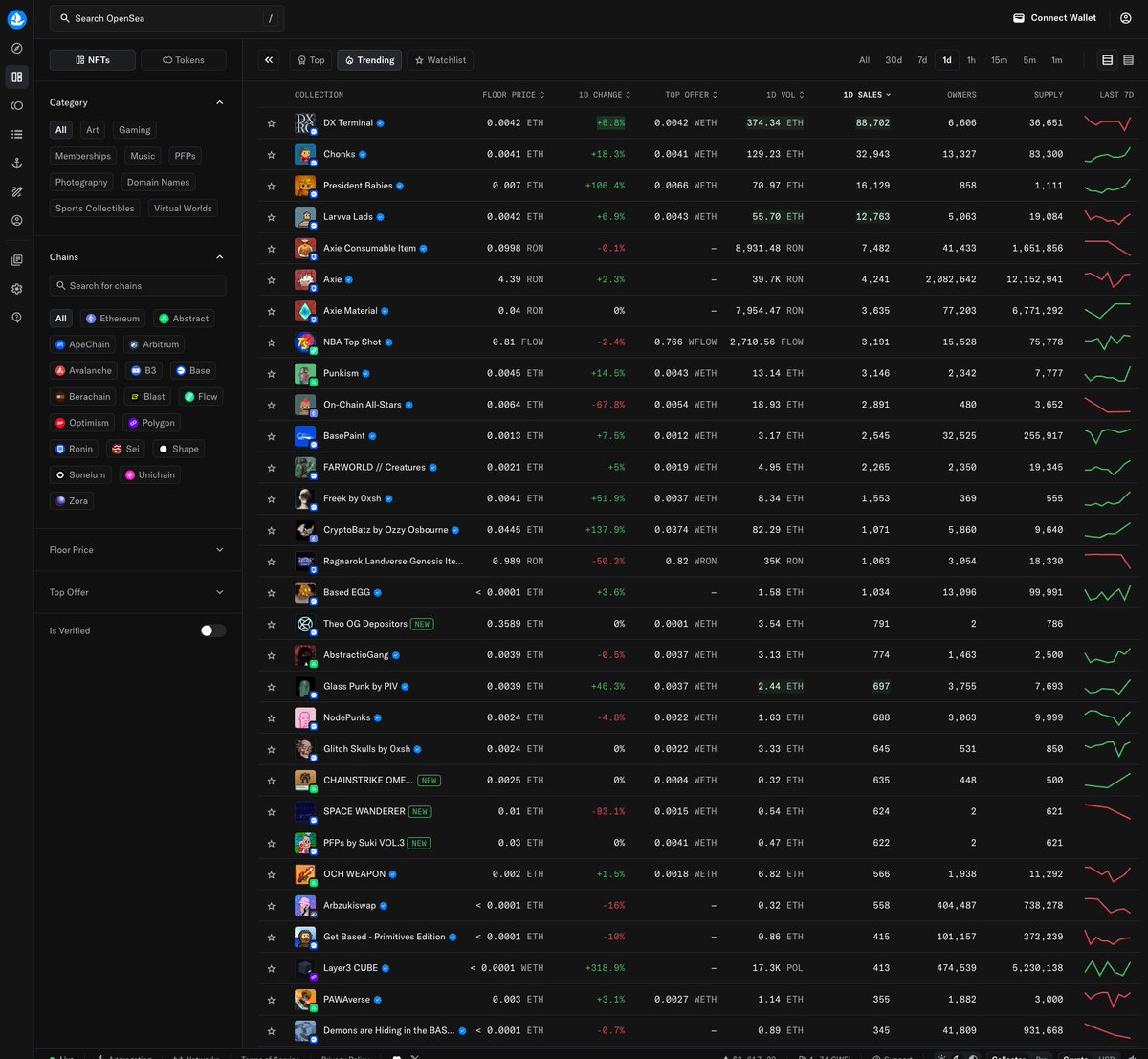Click the NBA Top Shot collection logo
The width and height of the screenshot is (1148, 1059).
pos(305,342)
